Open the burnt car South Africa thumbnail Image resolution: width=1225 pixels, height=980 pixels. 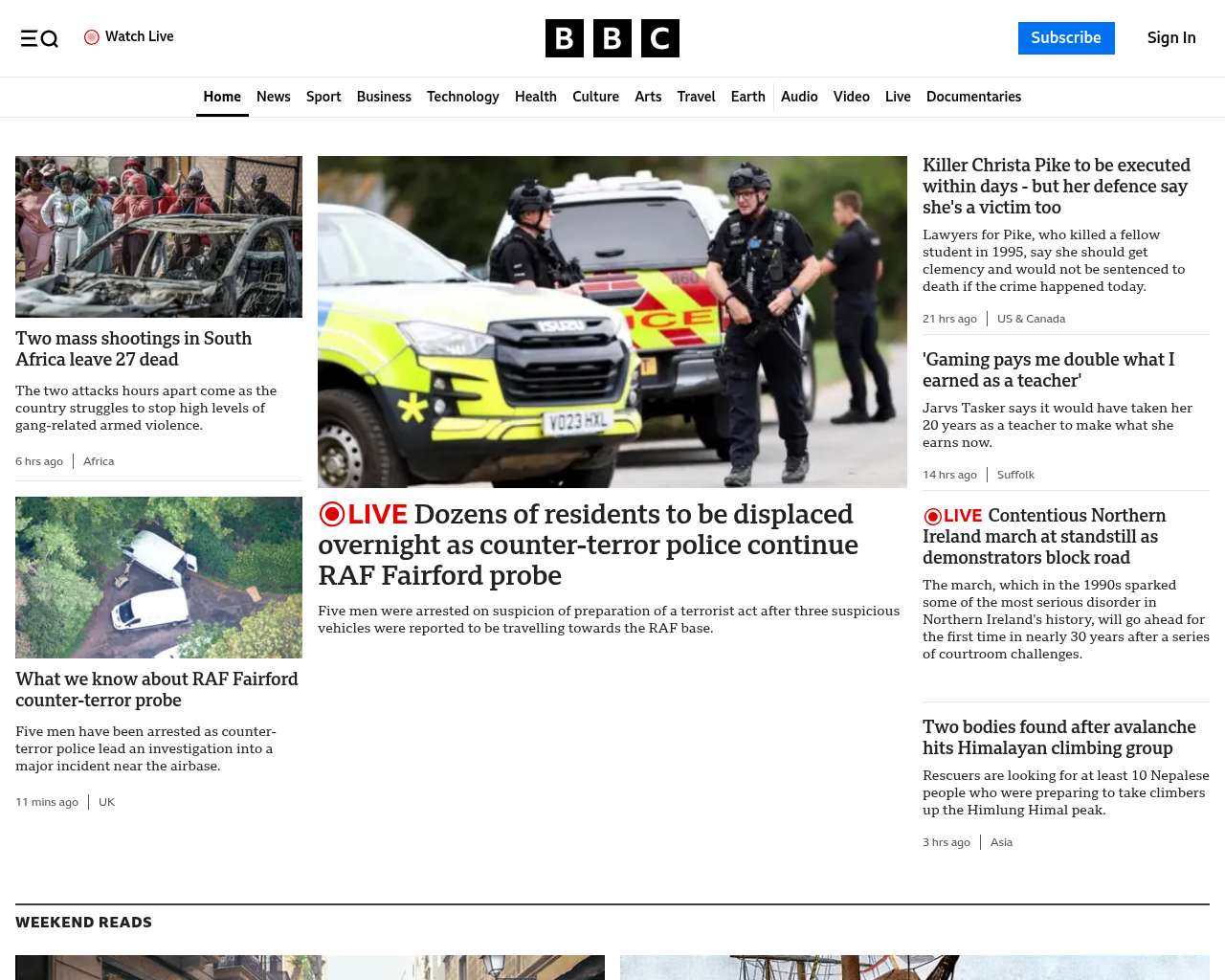(x=159, y=236)
